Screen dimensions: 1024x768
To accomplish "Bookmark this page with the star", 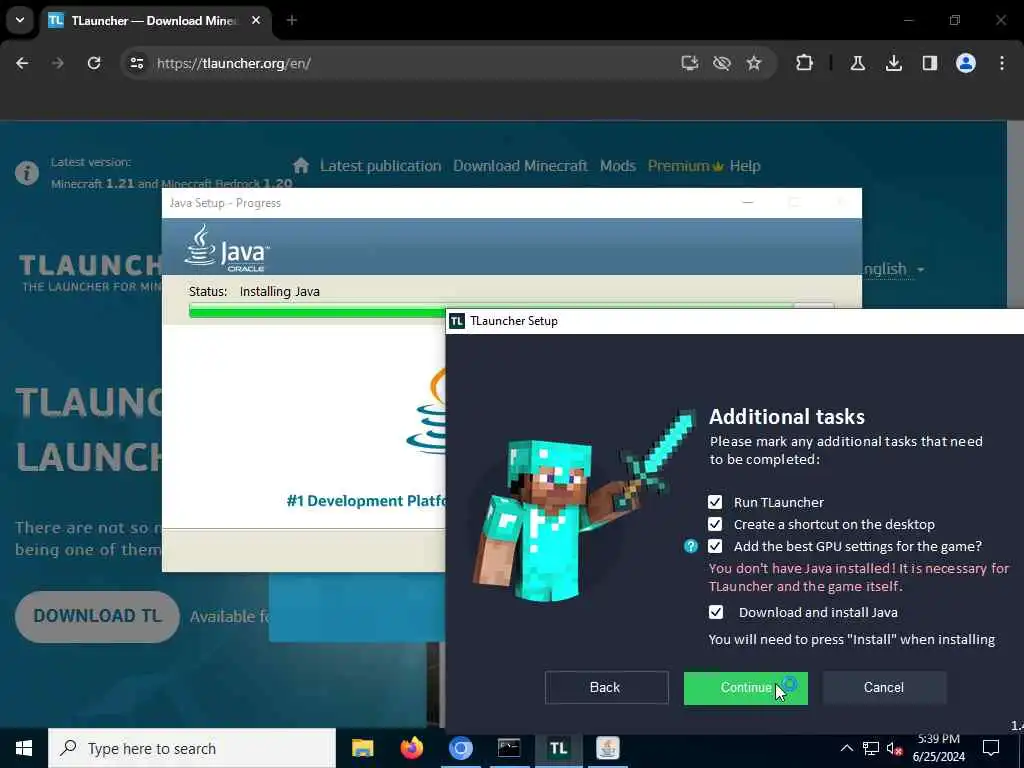I will pos(754,63).
